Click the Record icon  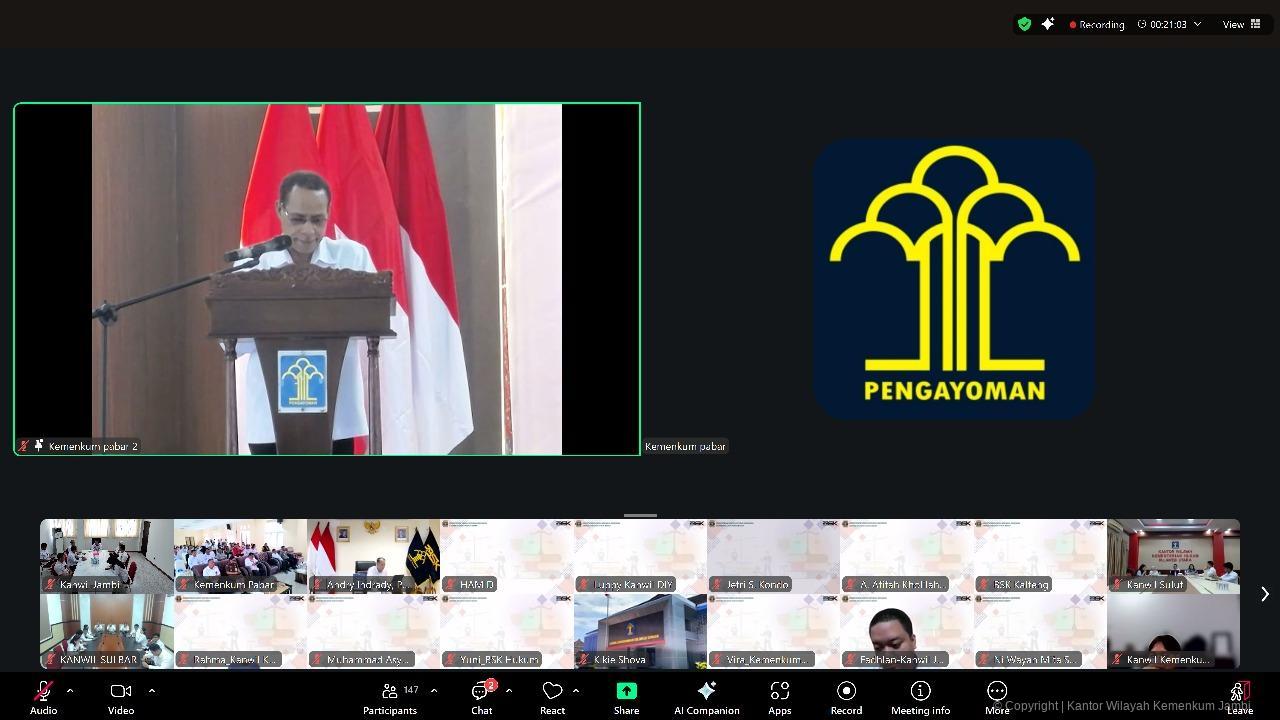pos(845,690)
